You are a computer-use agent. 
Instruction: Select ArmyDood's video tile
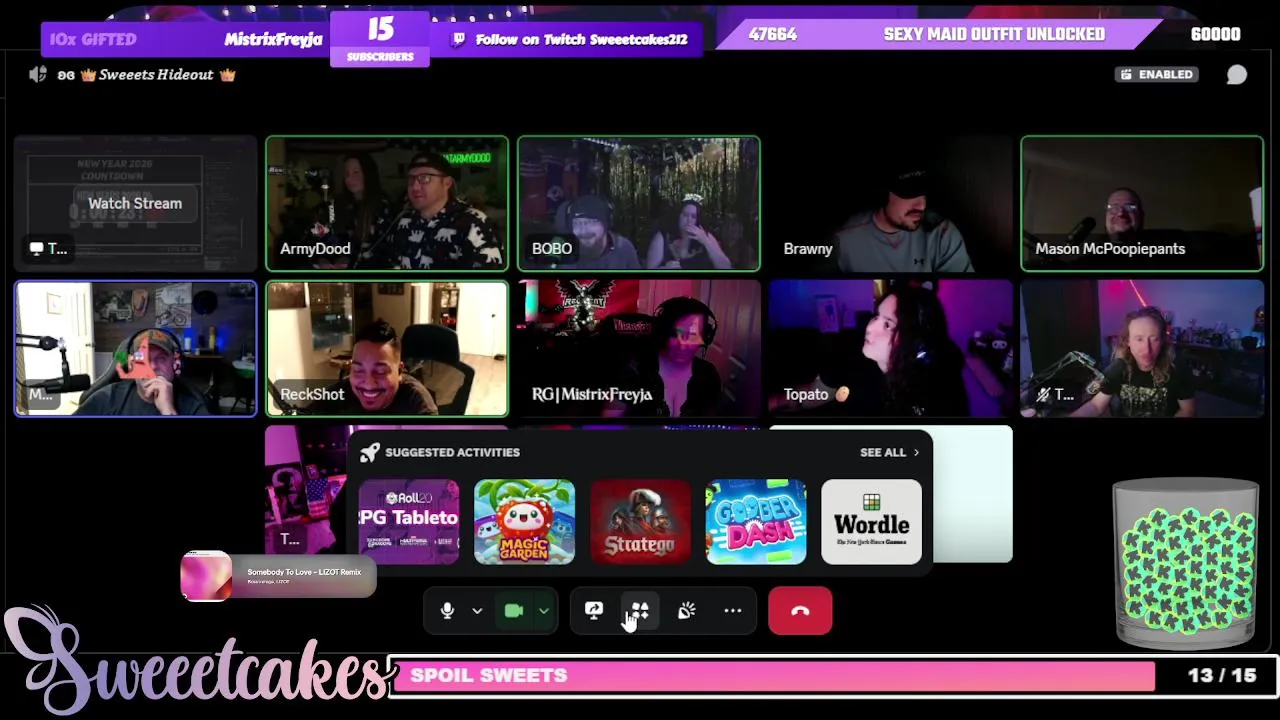pyautogui.click(x=387, y=204)
